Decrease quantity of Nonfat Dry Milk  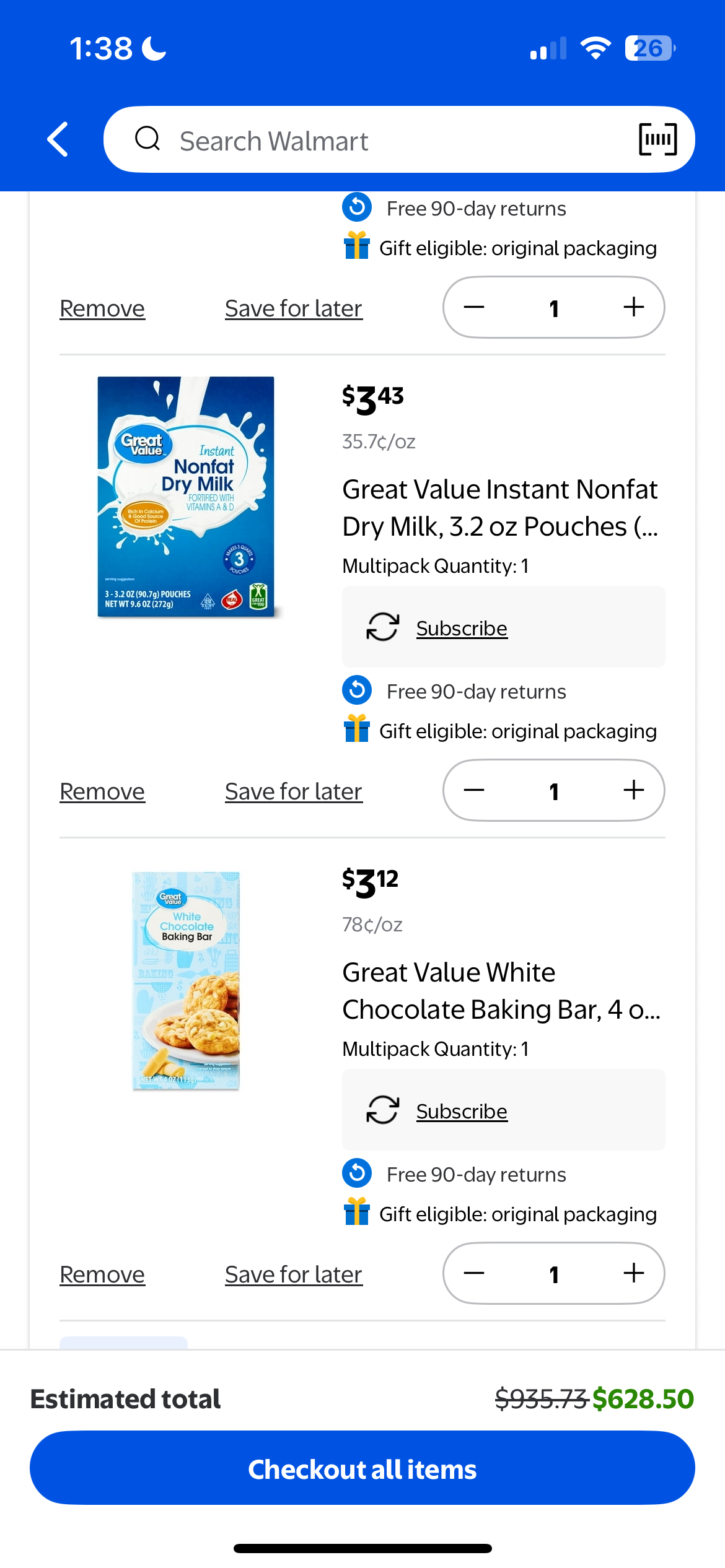pos(474,790)
